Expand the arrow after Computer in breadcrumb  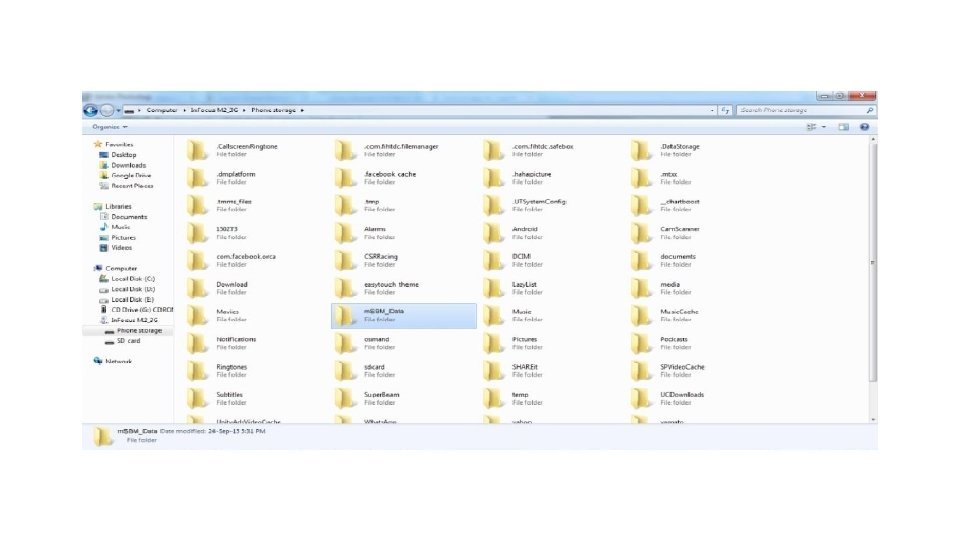click(184, 110)
